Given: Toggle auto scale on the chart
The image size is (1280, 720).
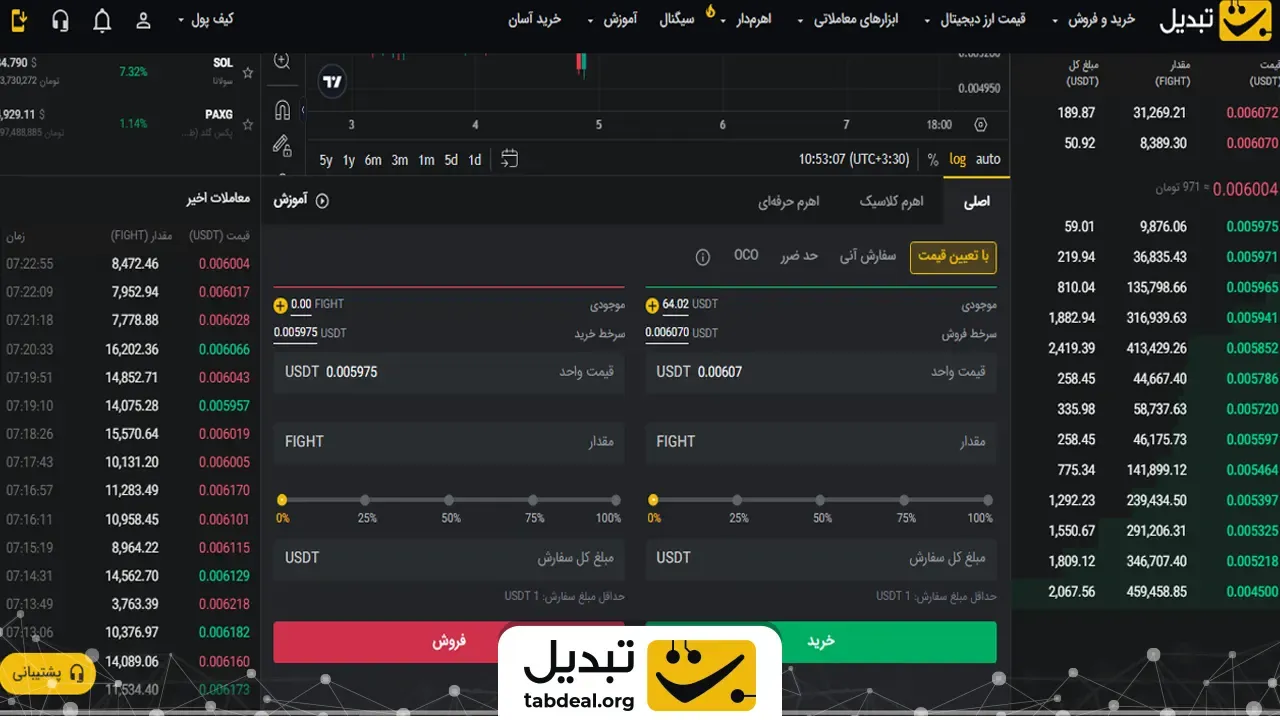Looking at the screenshot, I should pyautogui.click(x=988, y=159).
